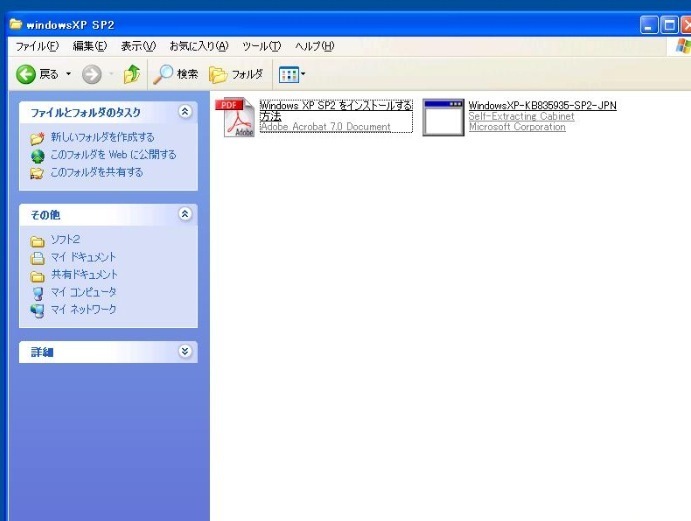This screenshot has height=521, width=691.
Task: Click the Forward arrow toolbar button
Action: 91,74
